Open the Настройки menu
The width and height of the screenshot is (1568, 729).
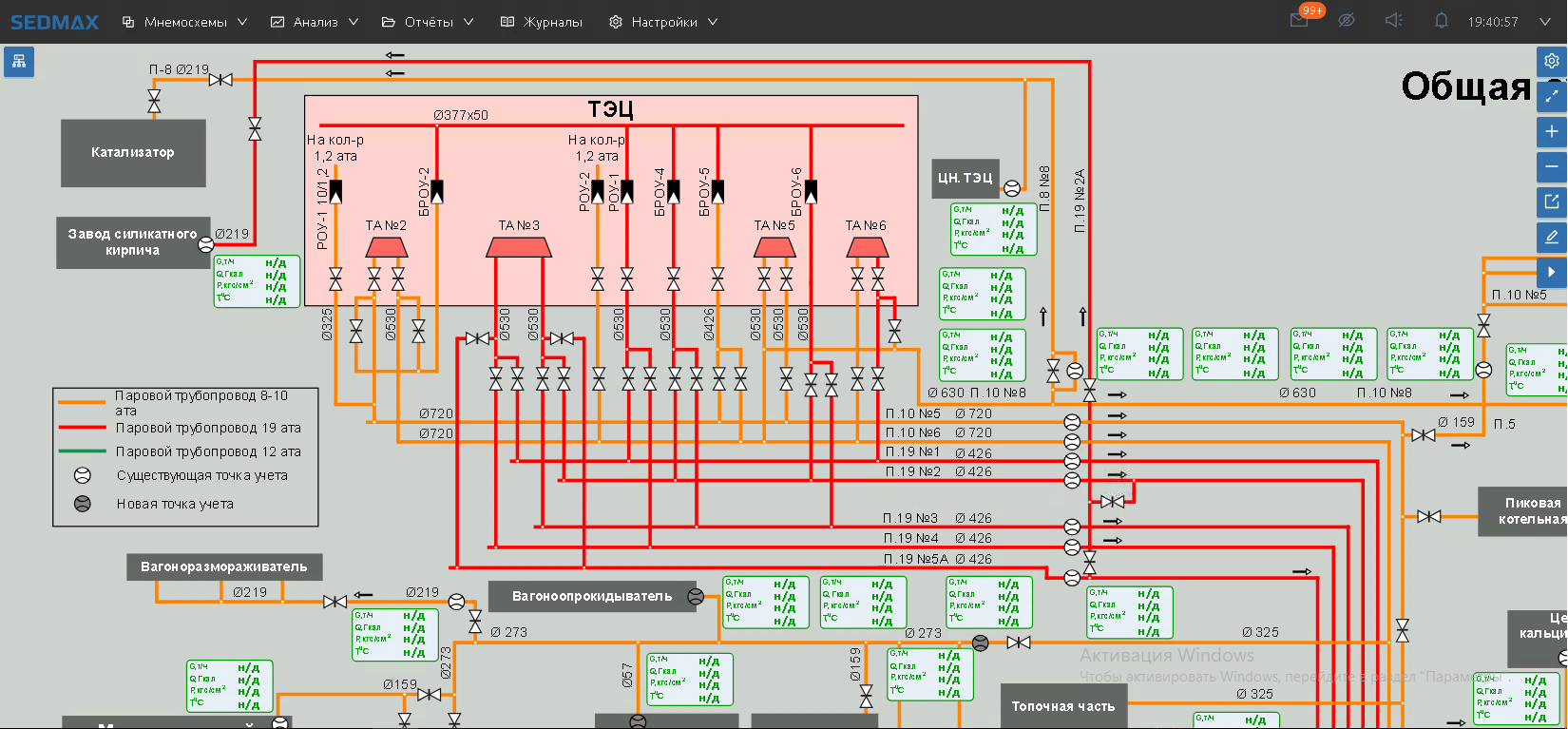point(663,22)
